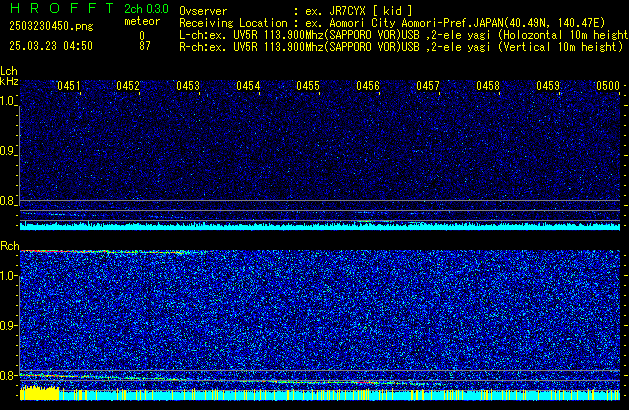Click the file name '2503230450.png'

tap(51, 26)
